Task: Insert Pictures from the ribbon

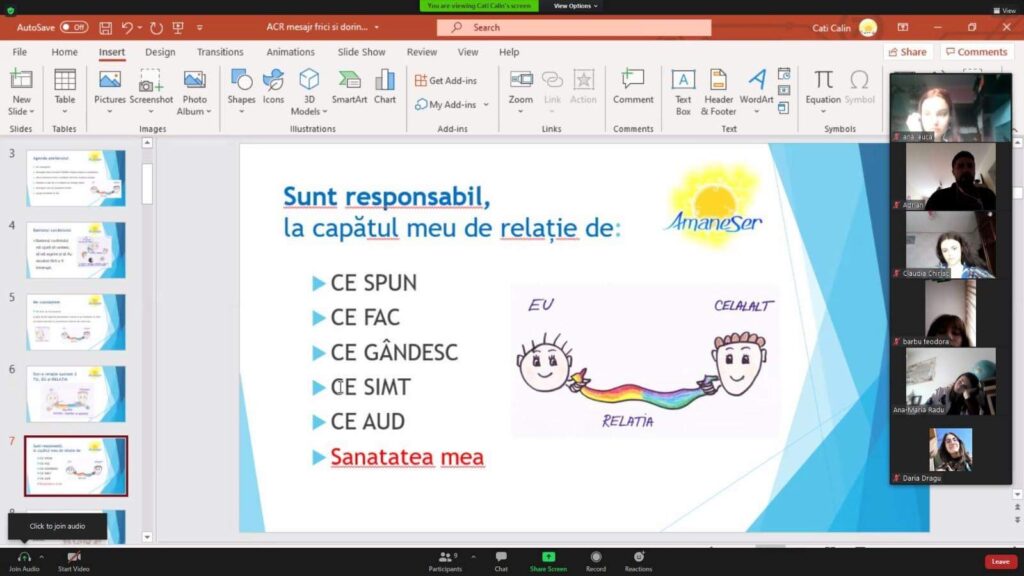Action: coord(110,92)
